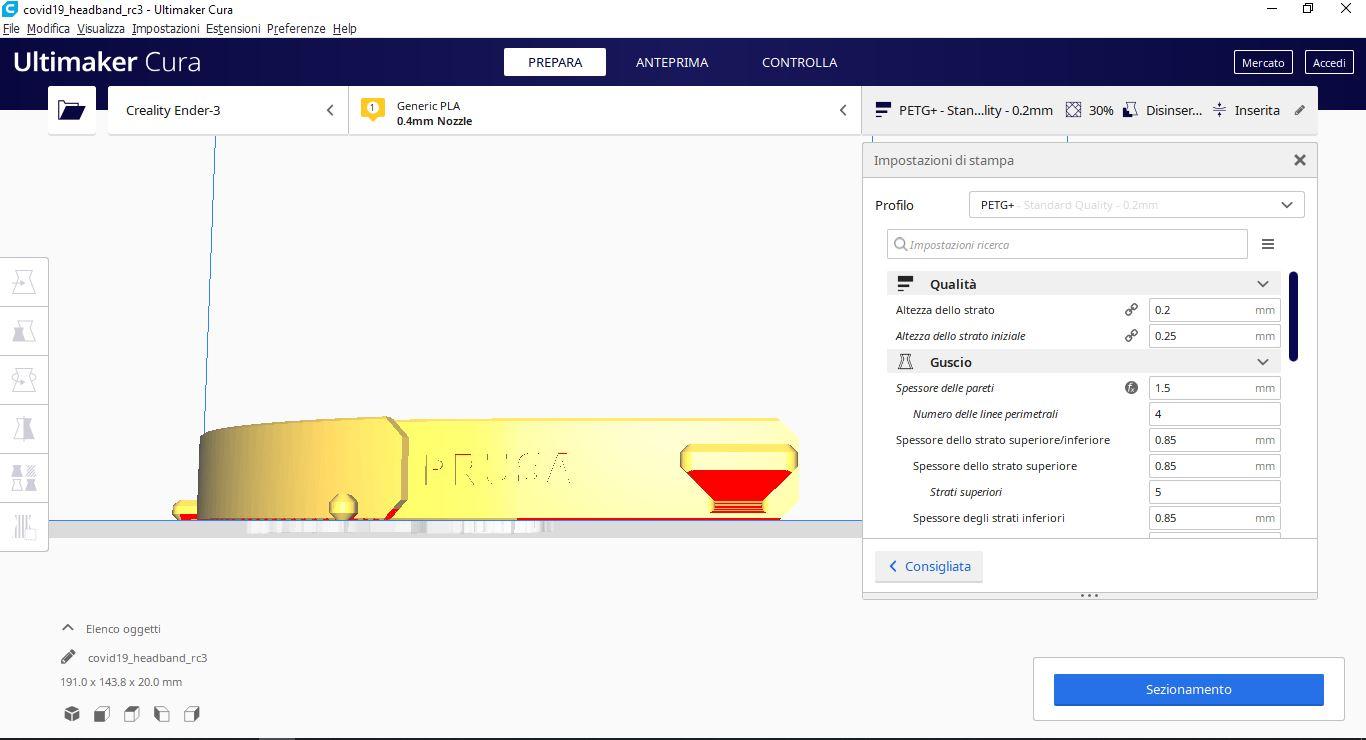The height and width of the screenshot is (740, 1366).
Task: Click the model dimensions 191.0 x 143.8 x 20.0 mm
Action: (x=121, y=682)
